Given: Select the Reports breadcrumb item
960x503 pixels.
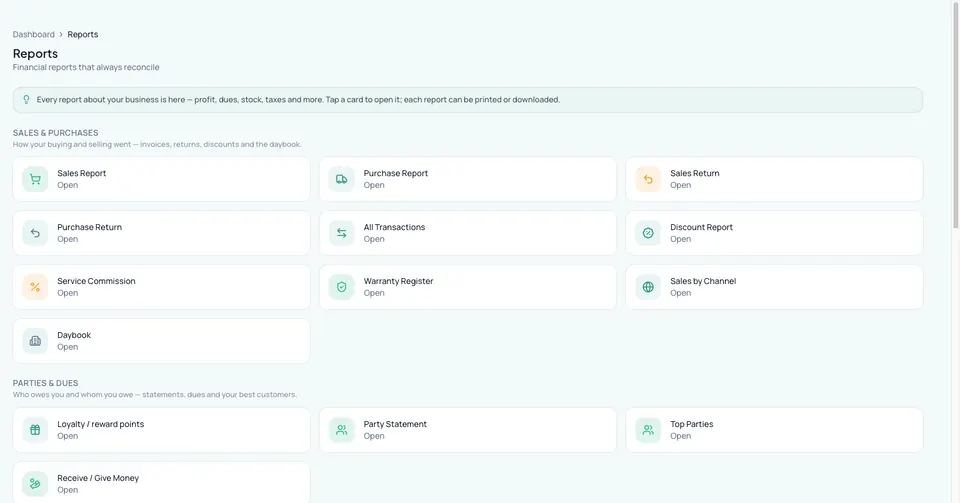Looking at the screenshot, I should [83, 34].
